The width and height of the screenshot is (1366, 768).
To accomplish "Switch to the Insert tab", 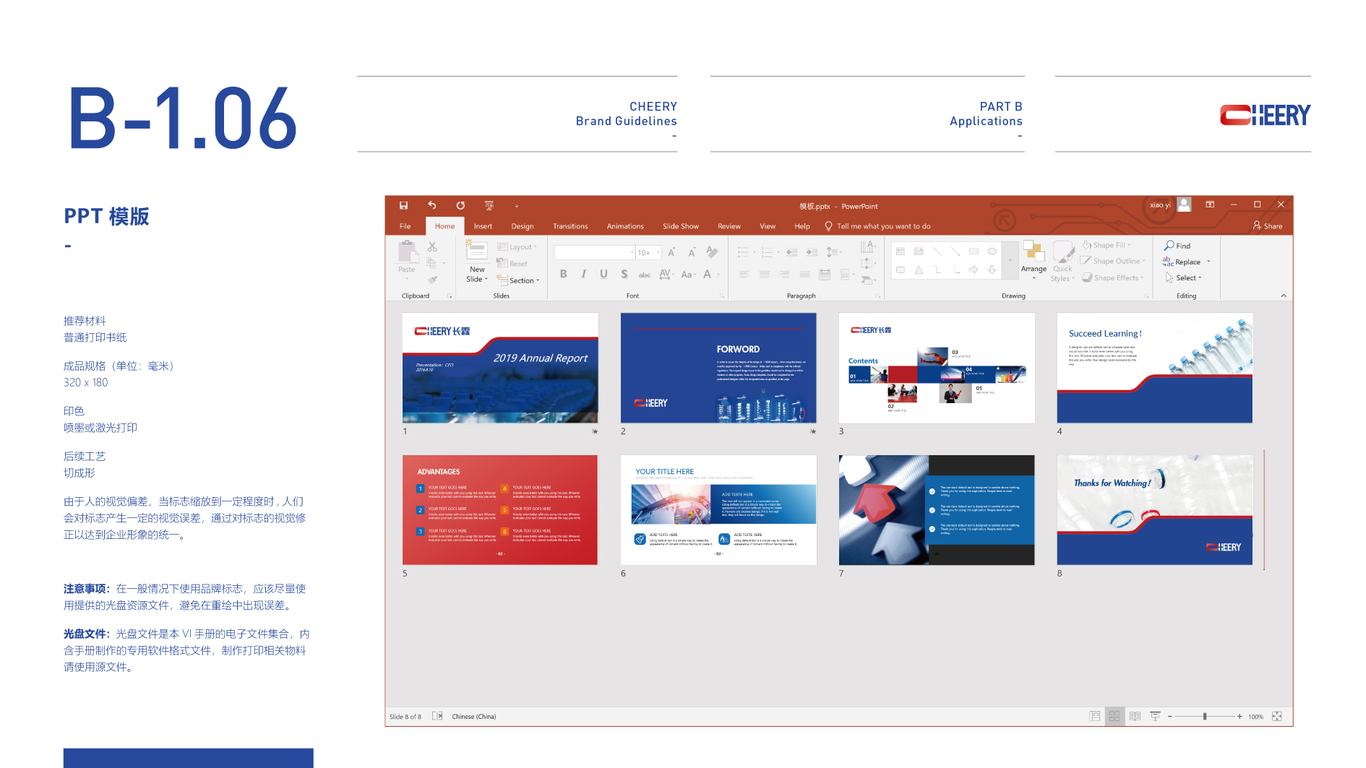I will (483, 226).
